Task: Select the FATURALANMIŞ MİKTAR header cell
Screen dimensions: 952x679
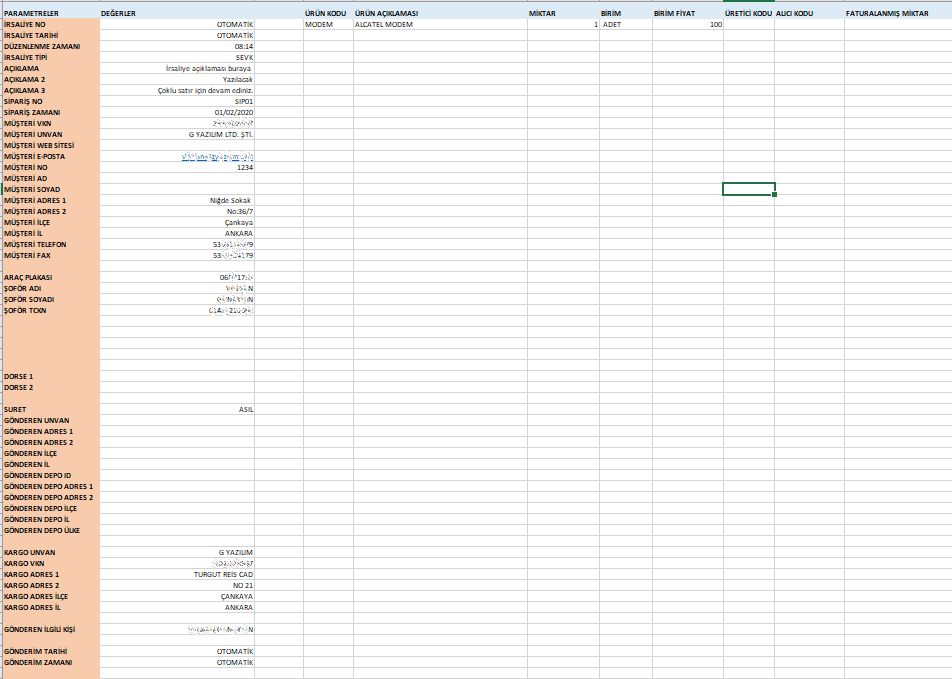Action: tap(897, 14)
